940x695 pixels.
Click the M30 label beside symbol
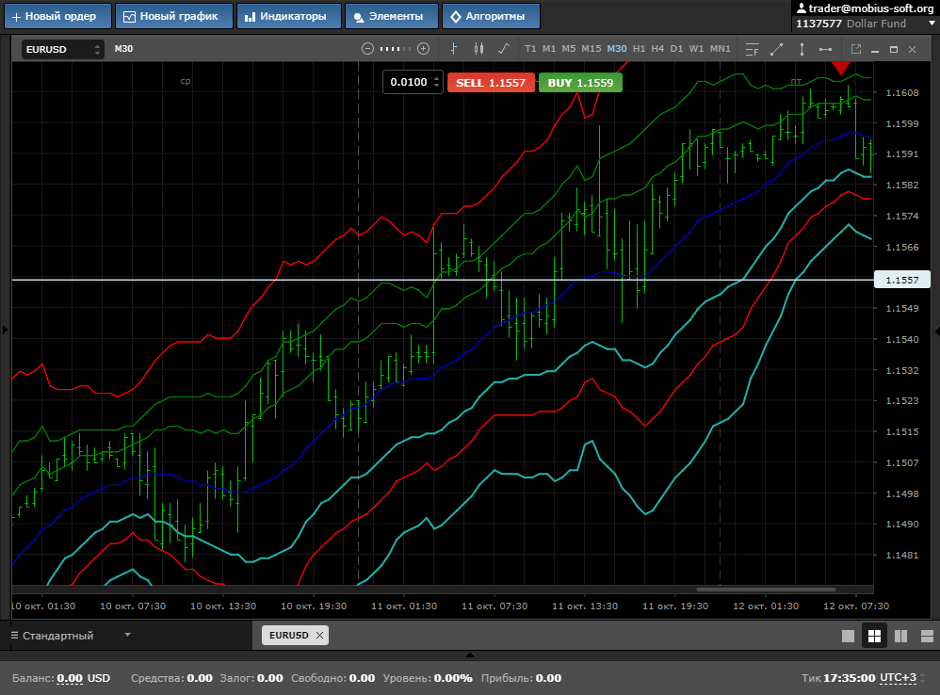pos(123,49)
